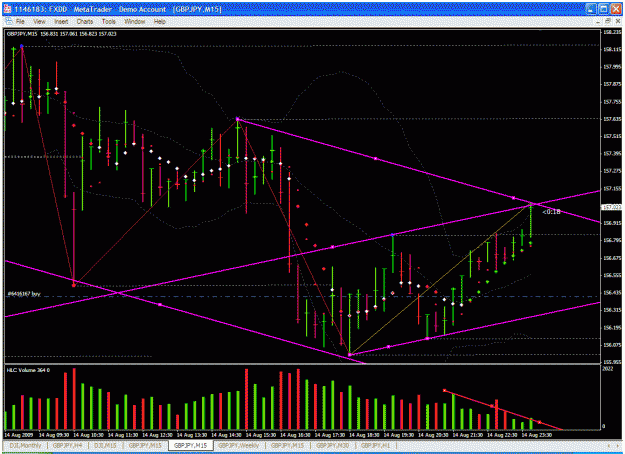The image size is (625, 454).
Task: Close the MetaTrader application window
Action: click(616, 9)
